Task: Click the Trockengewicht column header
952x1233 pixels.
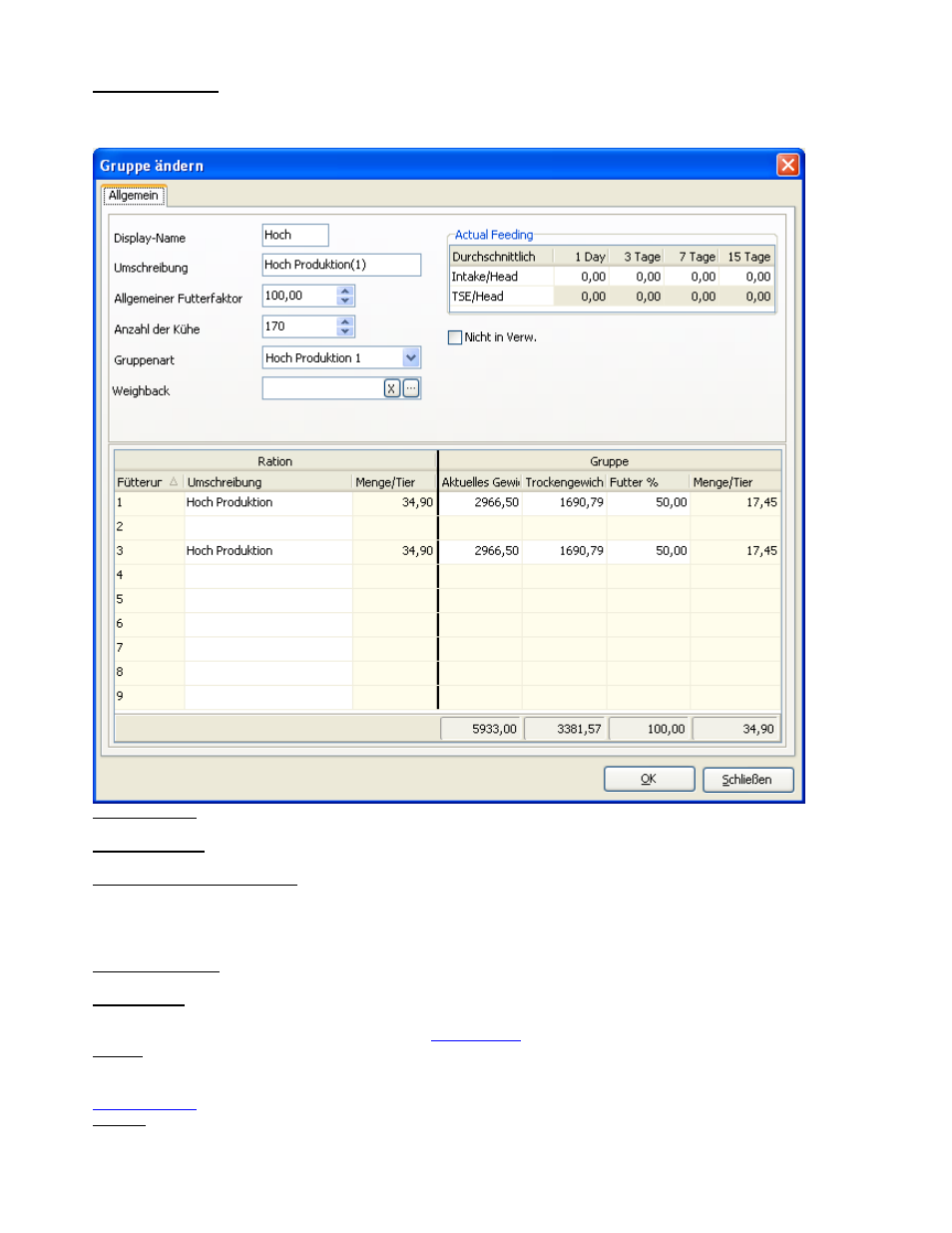Action: (x=564, y=482)
